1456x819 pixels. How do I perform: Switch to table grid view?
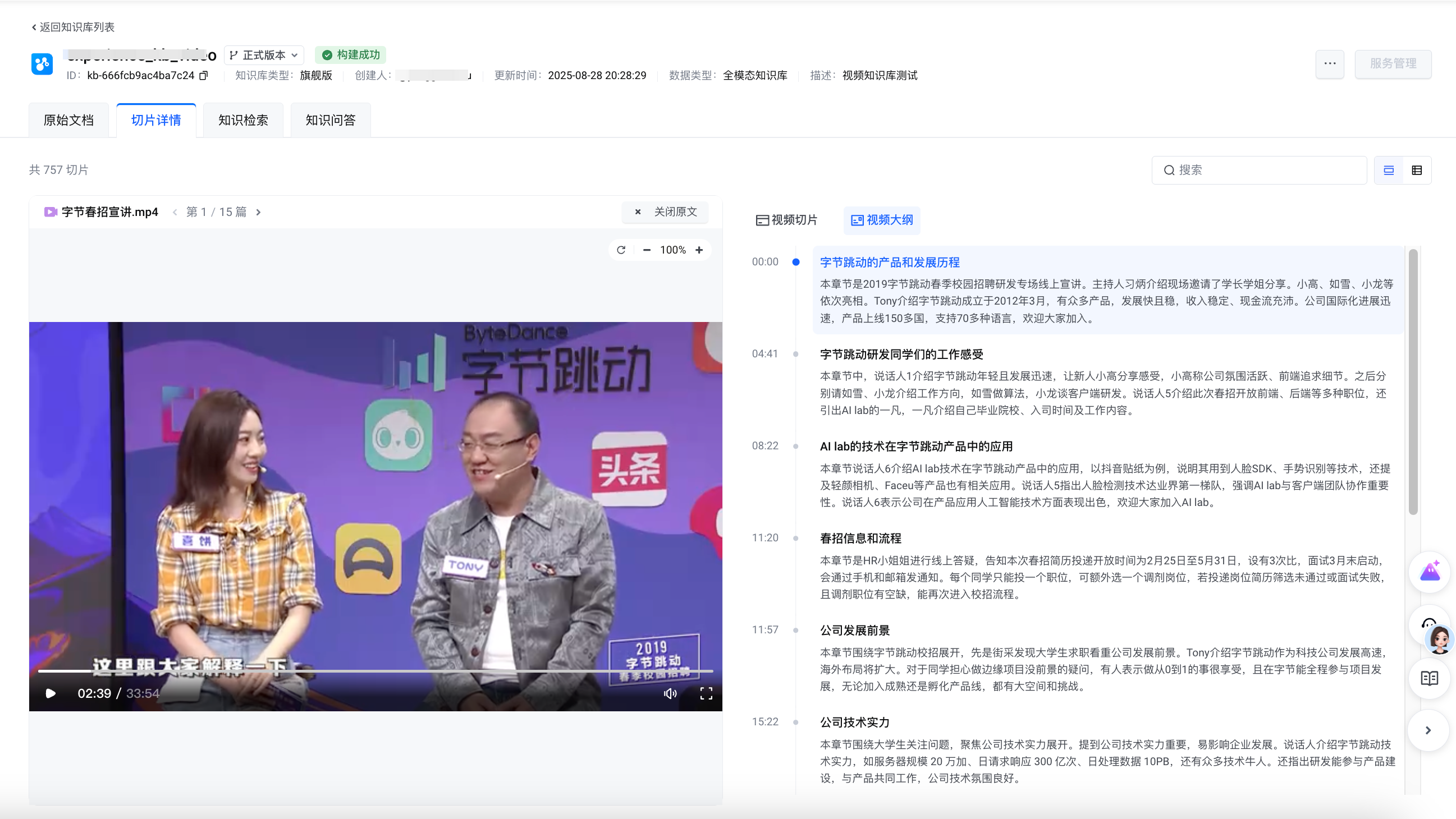[1417, 171]
